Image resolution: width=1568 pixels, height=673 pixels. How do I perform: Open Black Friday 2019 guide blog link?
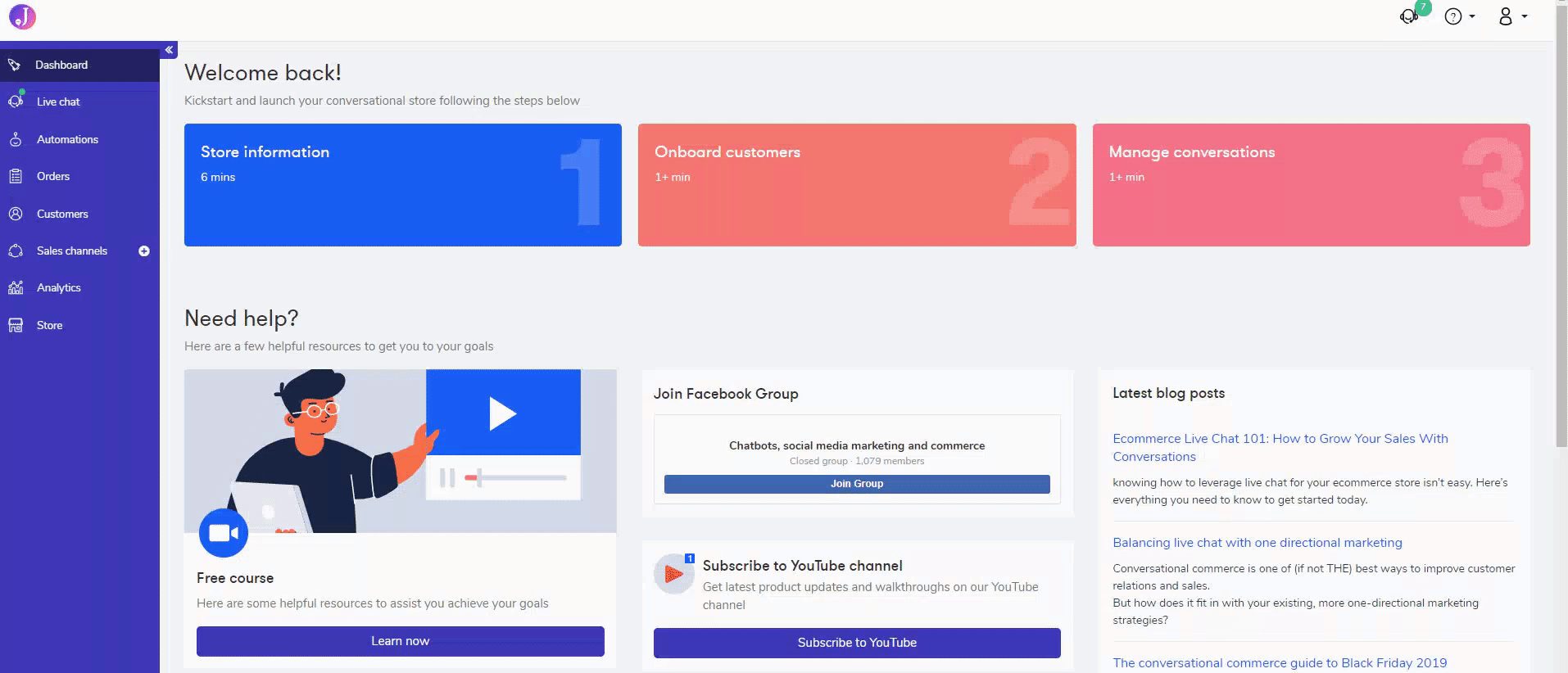click(x=1280, y=663)
